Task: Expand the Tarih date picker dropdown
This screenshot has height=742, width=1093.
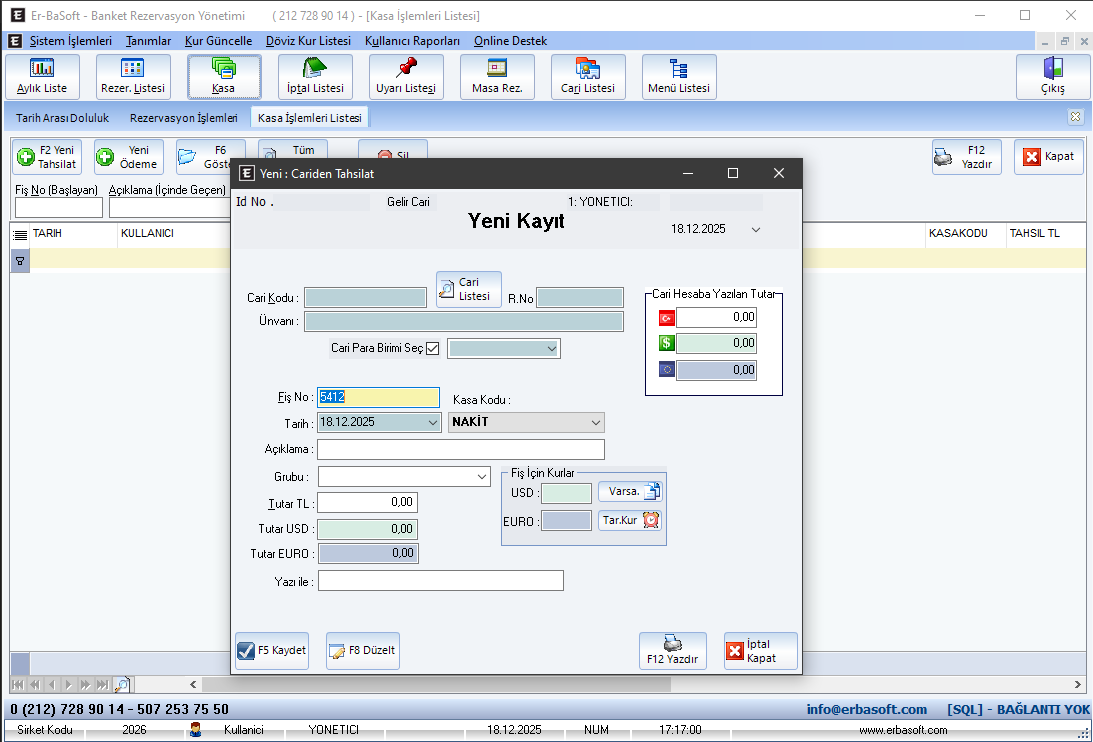Action: (432, 422)
